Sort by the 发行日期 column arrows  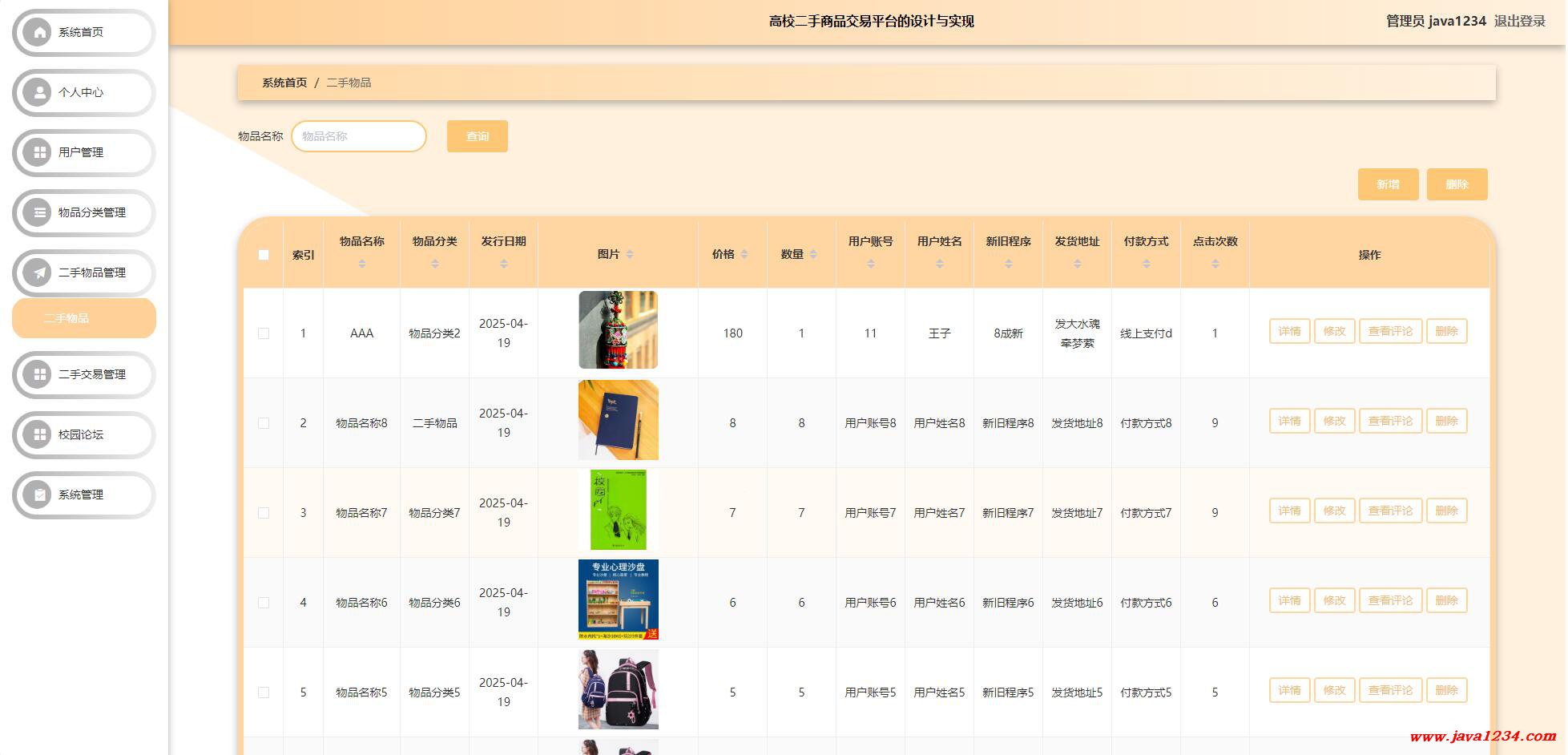click(504, 264)
